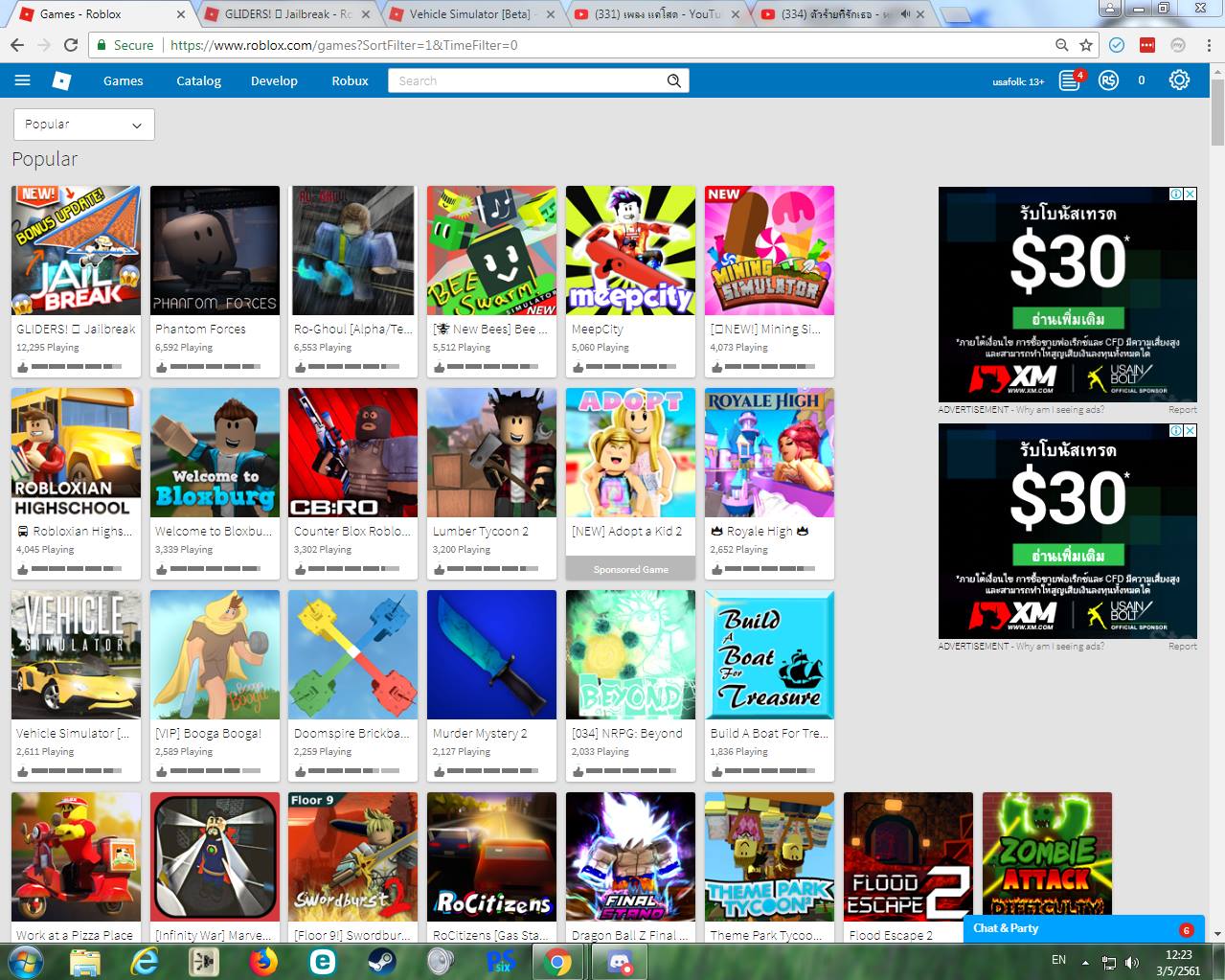
Task: Close the top XM advertisement with X icon
Action: 1191,194
